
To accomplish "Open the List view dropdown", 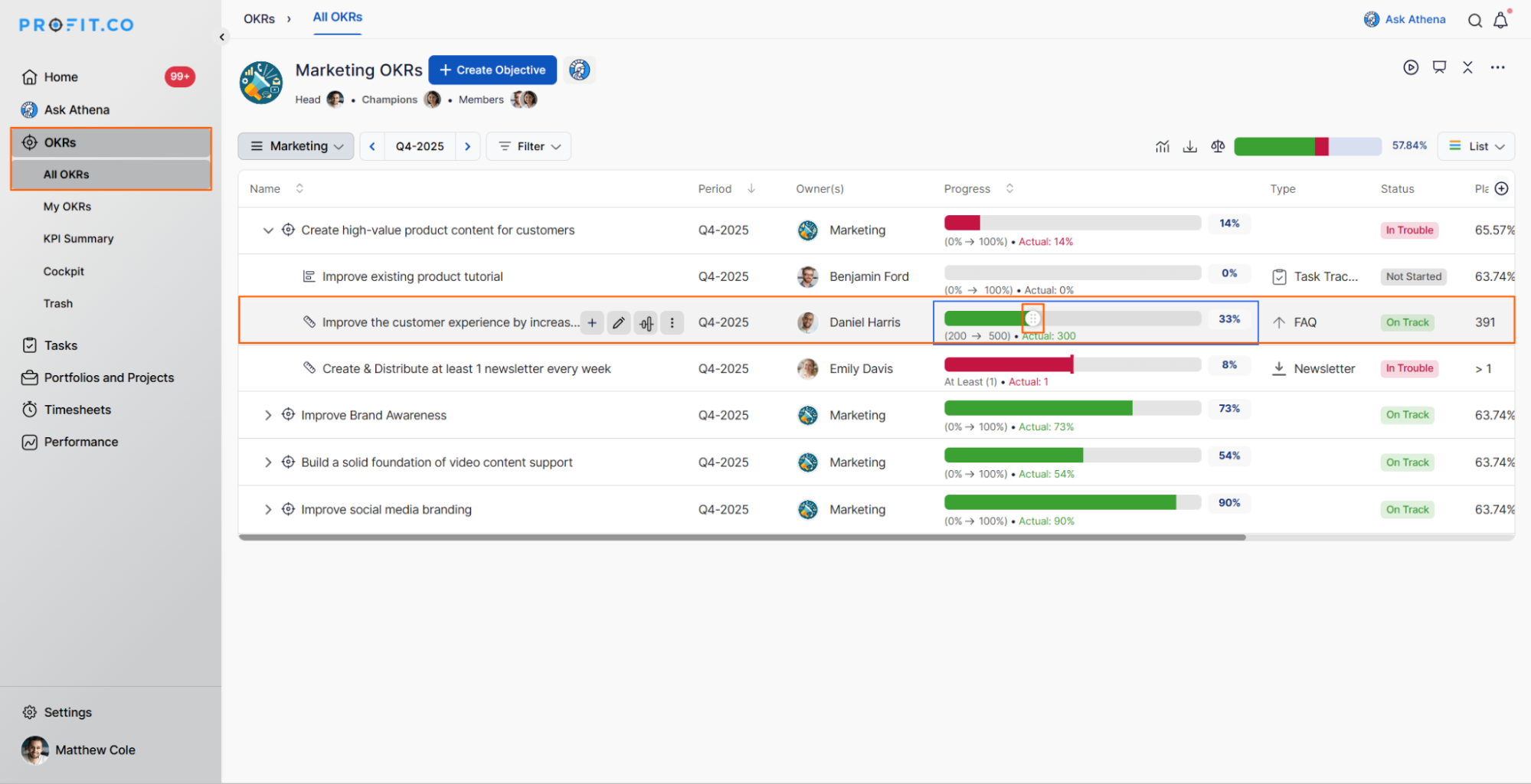I will point(1476,146).
